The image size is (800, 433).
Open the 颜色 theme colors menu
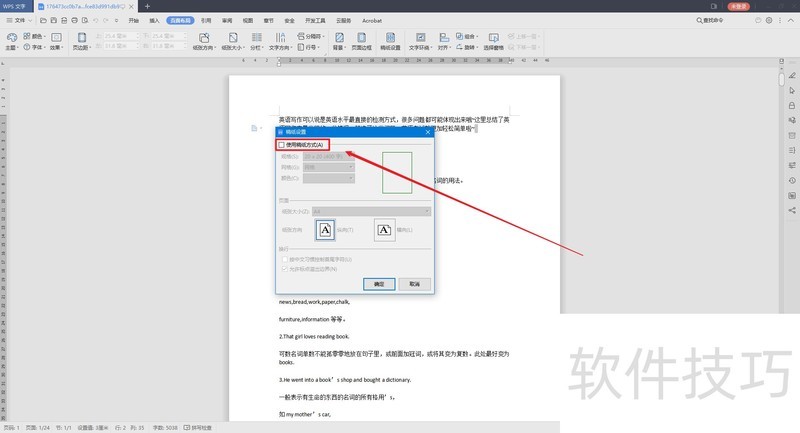point(34,36)
